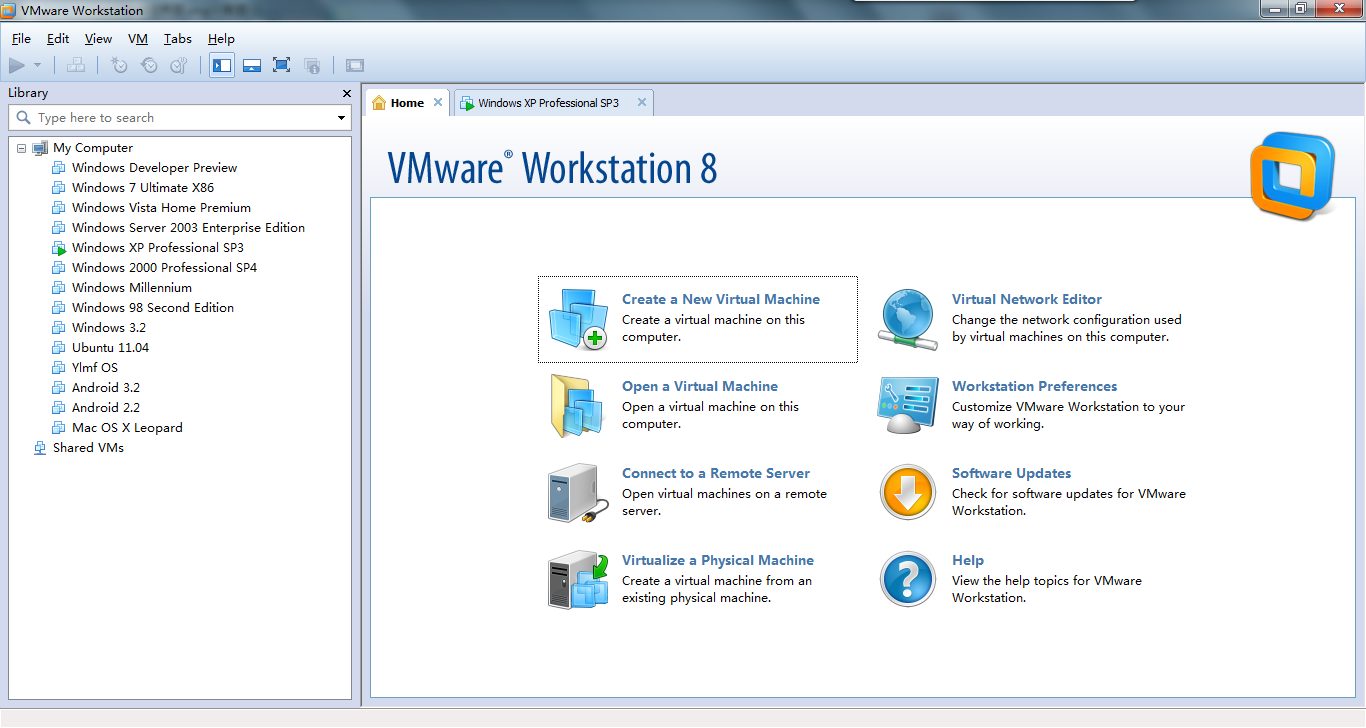The width and height of the screenshot is (1366, 728).
Task: Select Windows Server 2003 Enterprise Edition VM
Action: (188, 228)
